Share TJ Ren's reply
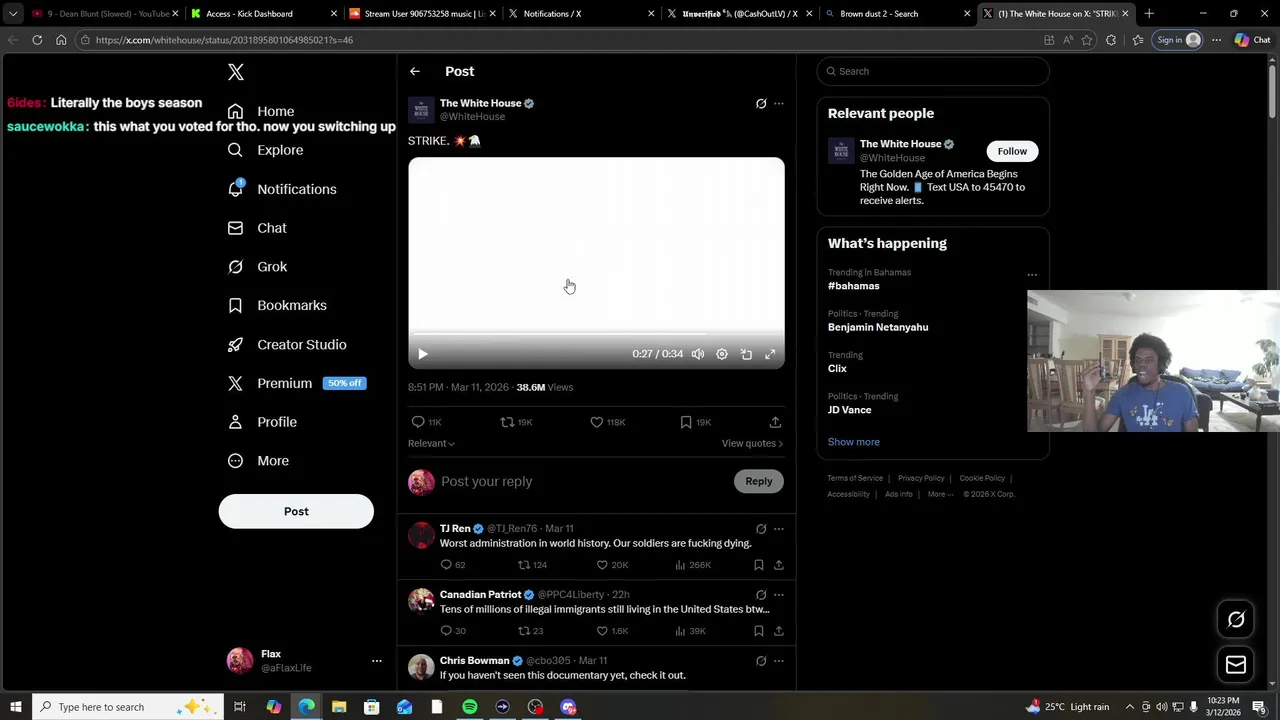1280x720 pixels. point(778,565)
